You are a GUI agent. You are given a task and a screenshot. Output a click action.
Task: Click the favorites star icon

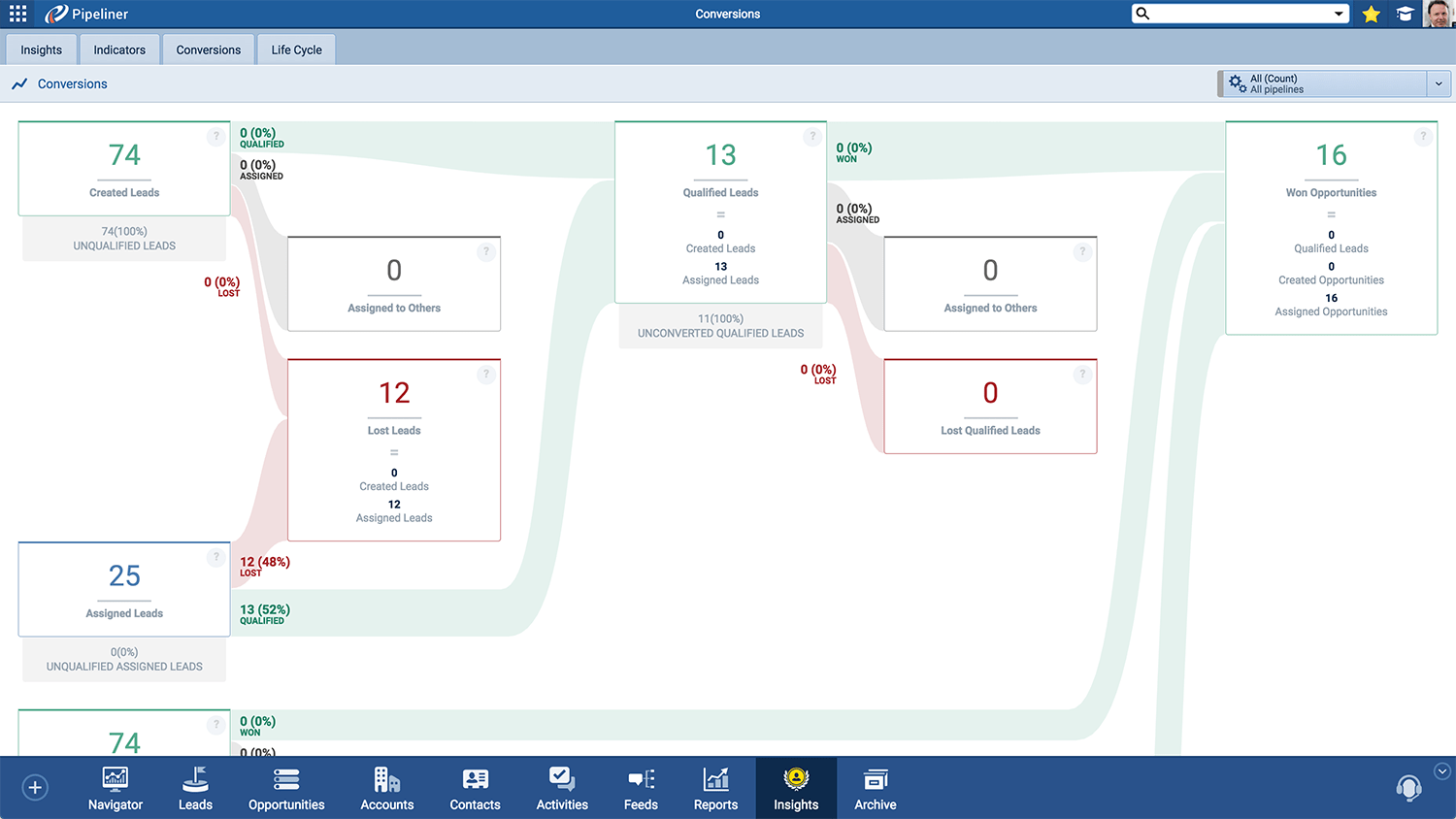(1371, 14)
